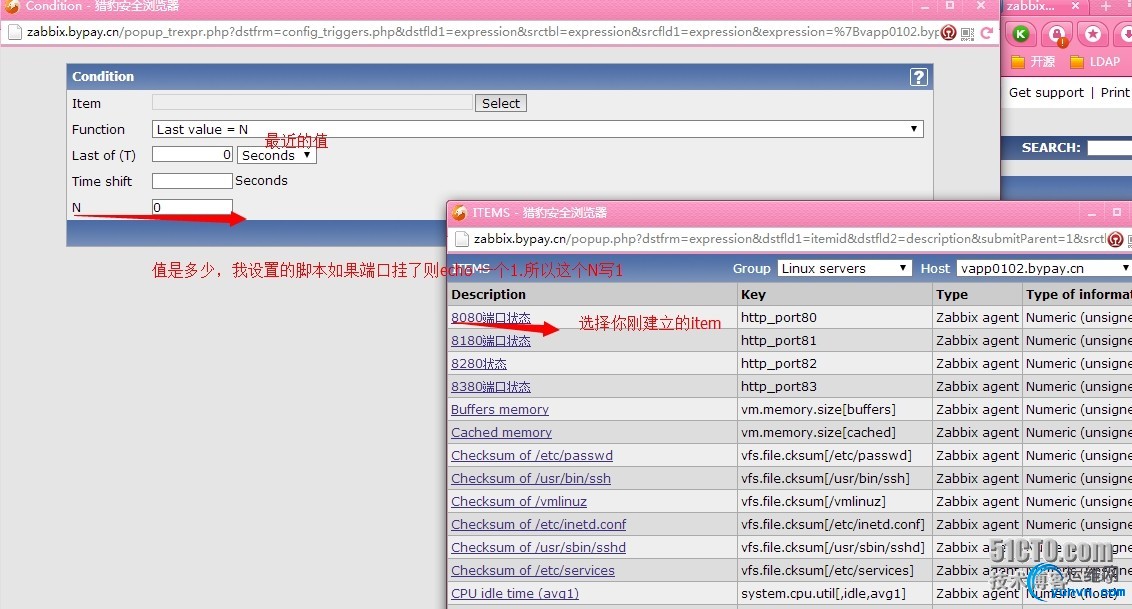Open the LDAP bookmark folder

(x=1095, y=62)
